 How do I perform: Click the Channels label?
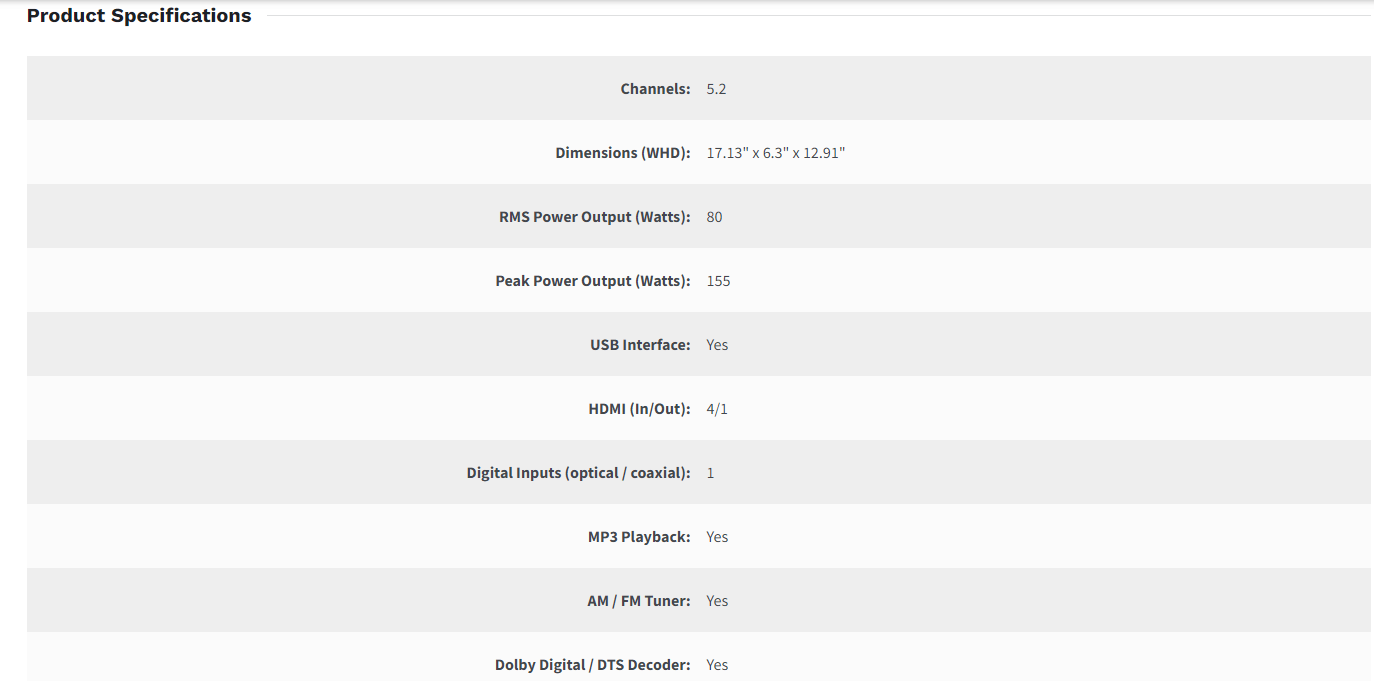pyautogui.click(x=655, y=89)
